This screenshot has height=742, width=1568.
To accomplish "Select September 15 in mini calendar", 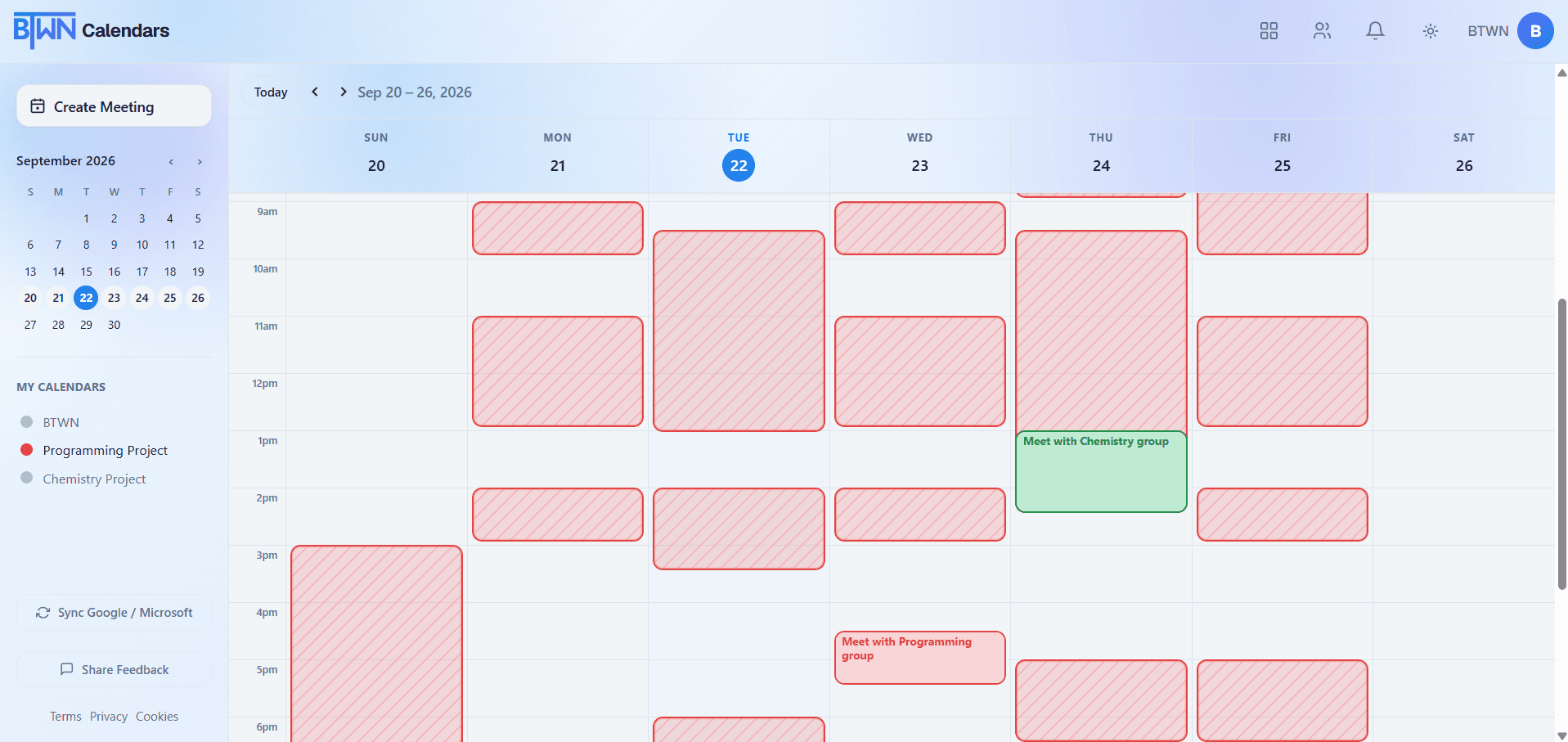I will coord(86,272).
